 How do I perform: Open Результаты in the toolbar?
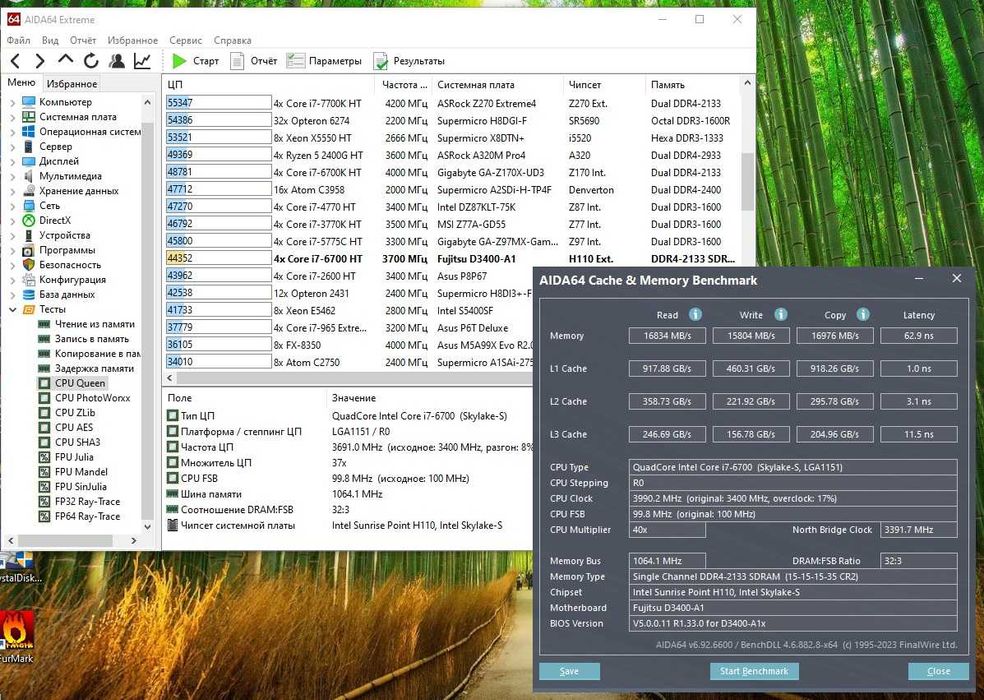click(409, 61)
